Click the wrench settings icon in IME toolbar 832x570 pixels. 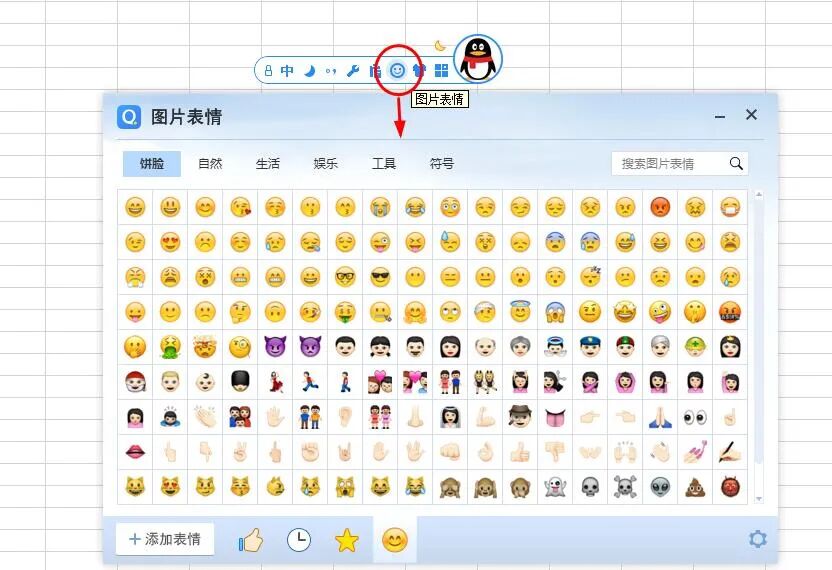(x=353, y=71)
